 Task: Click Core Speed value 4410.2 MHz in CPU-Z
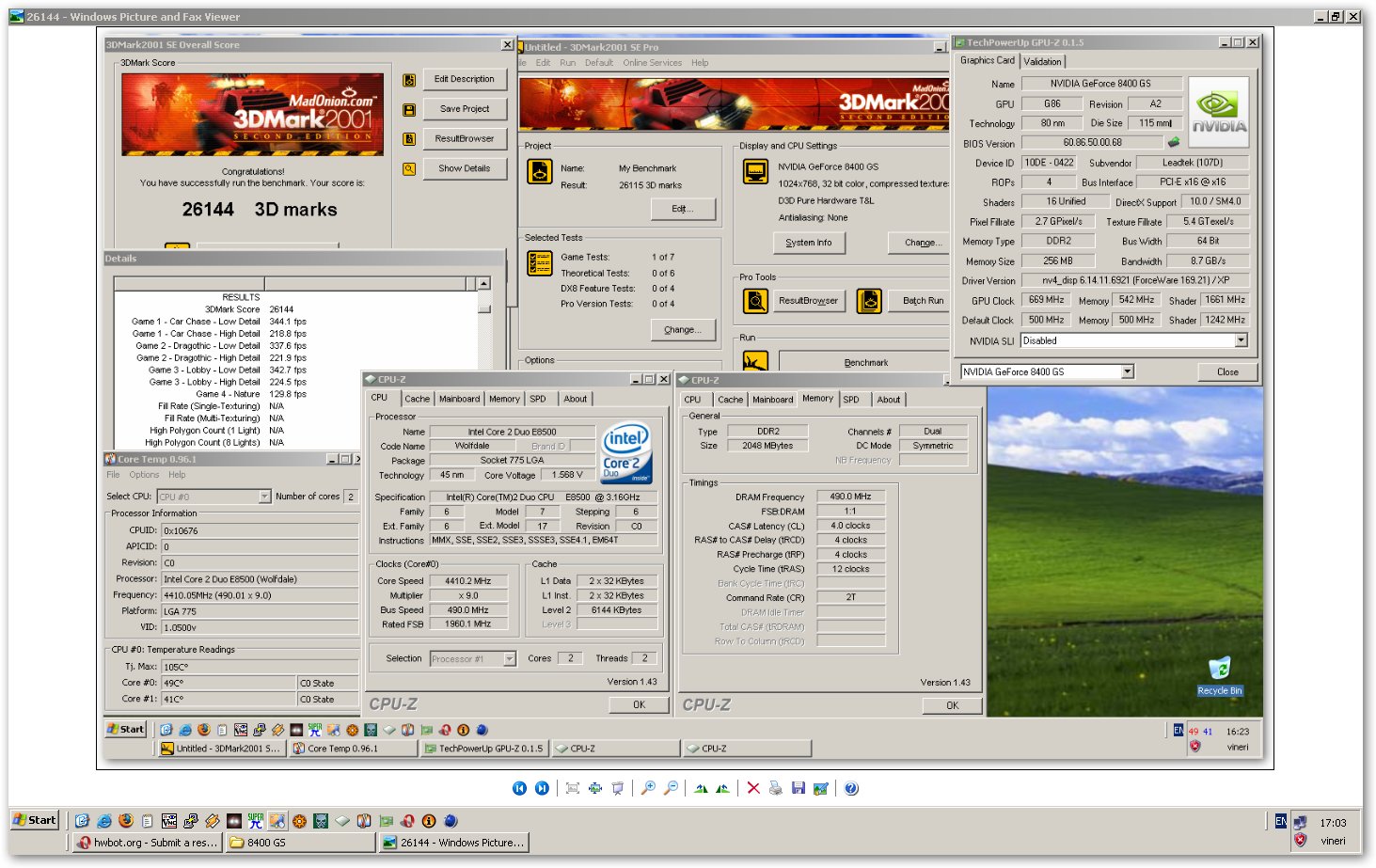[467, 581]
